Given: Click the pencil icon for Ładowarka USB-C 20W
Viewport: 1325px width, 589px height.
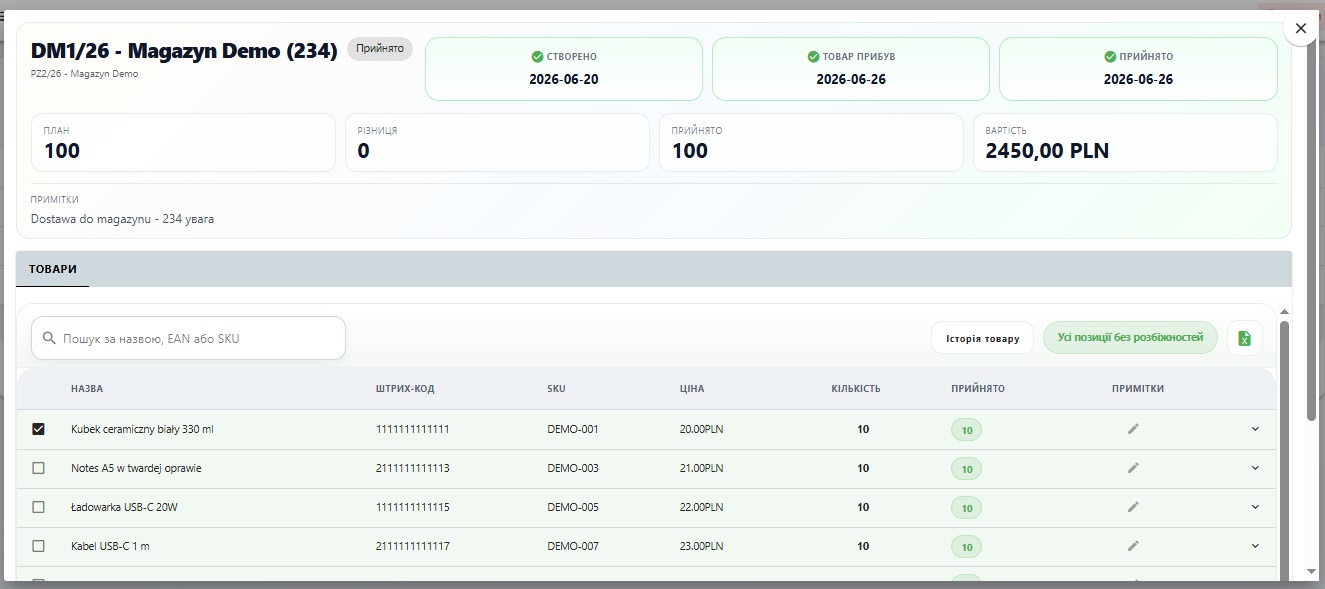Looking at the screenshot, I should [1133, 507].
